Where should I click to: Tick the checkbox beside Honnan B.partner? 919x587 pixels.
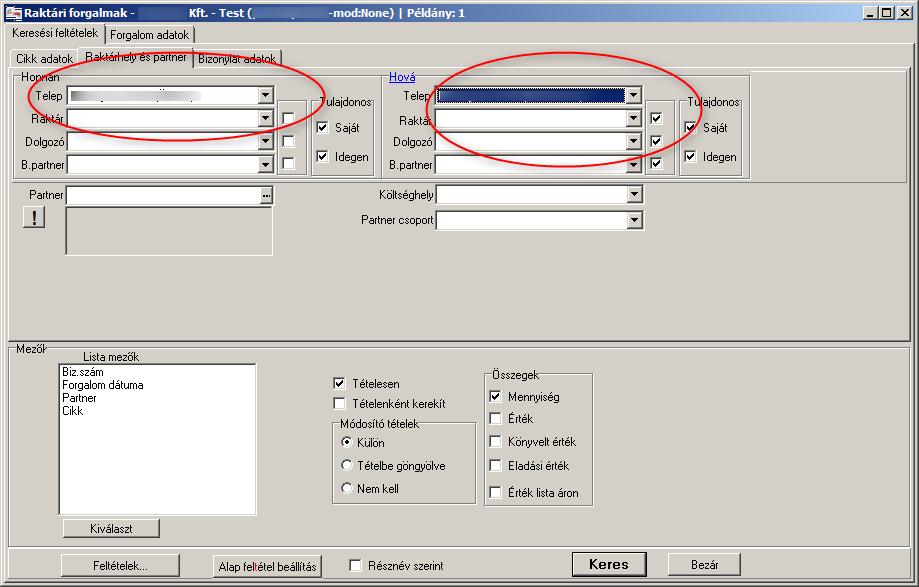point(288,163)
